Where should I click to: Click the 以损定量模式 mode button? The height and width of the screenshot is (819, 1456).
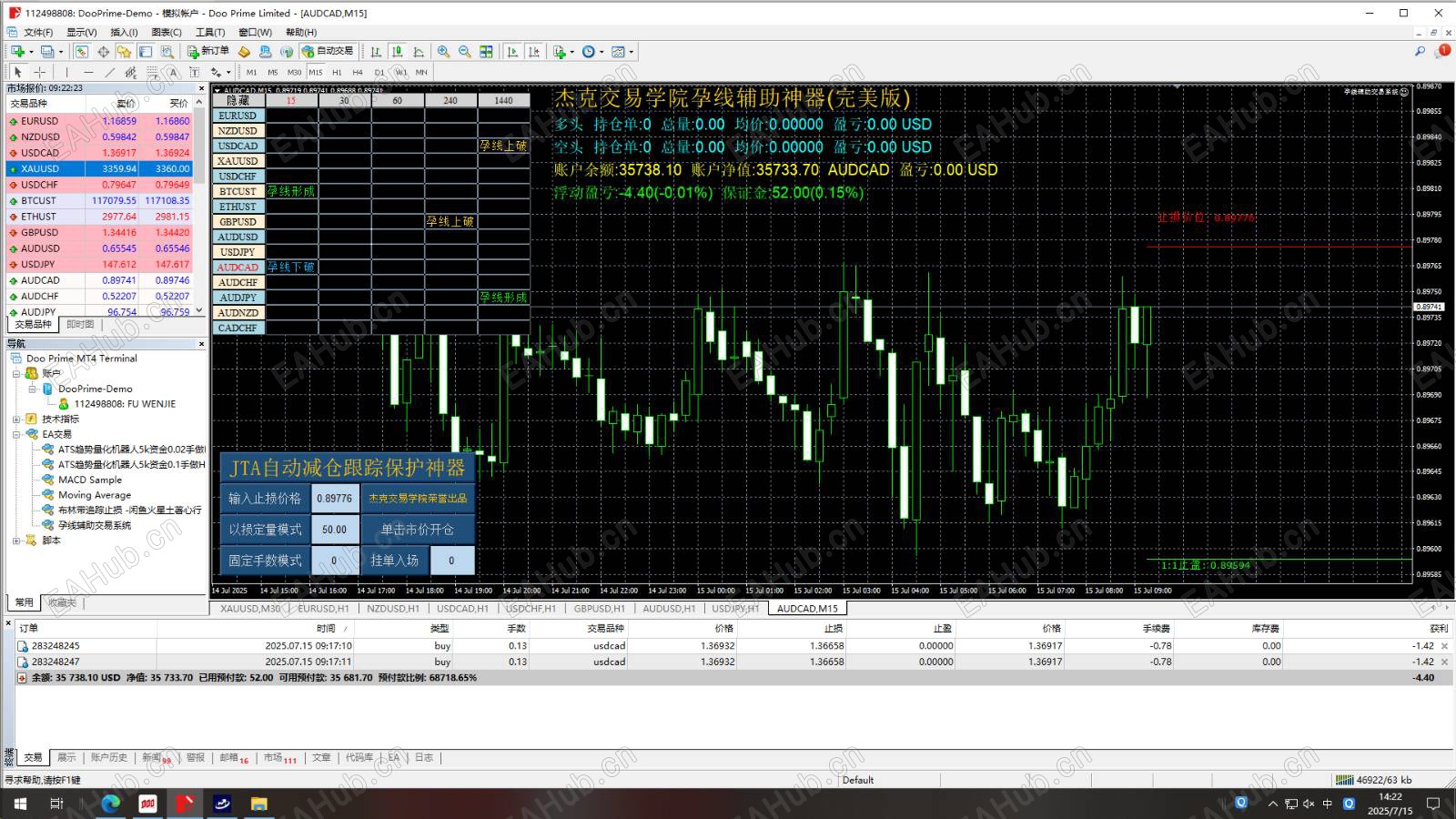[x=265, y=530]
